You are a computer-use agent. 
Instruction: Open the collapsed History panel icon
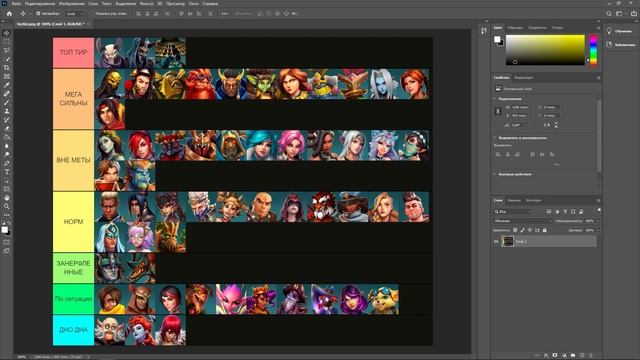(x=484, y=31)
